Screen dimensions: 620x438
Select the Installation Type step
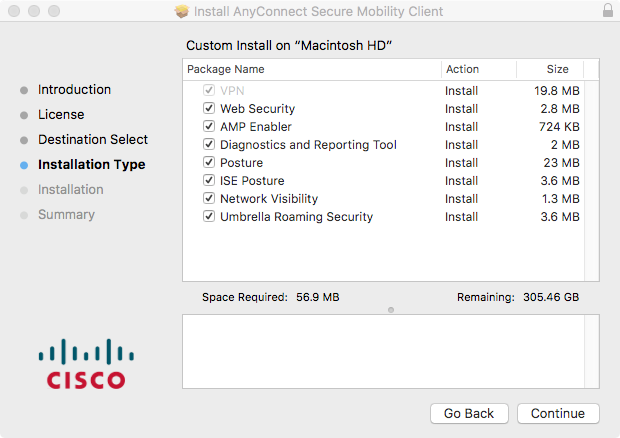[x=92, y=165]
